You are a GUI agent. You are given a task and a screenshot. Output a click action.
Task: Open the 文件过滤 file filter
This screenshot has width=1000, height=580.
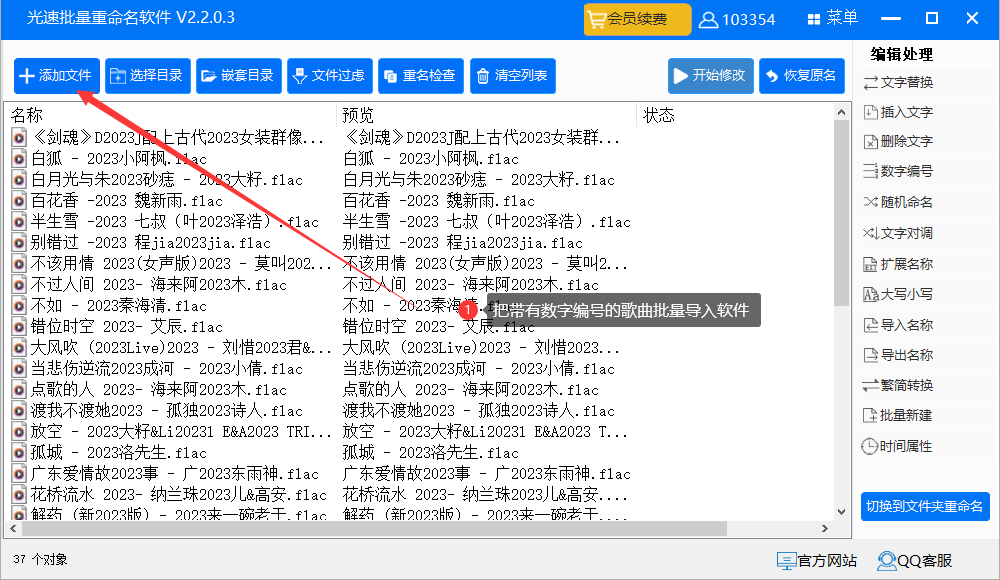[330, 76]
